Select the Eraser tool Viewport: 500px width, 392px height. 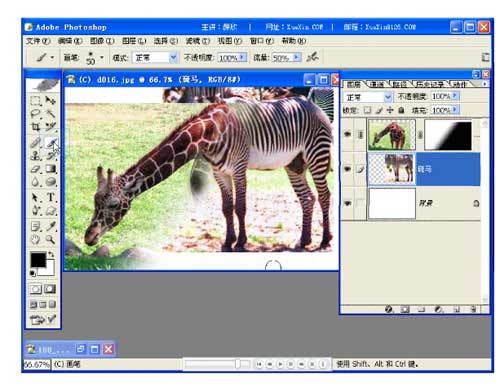click(x=35, y=169)
